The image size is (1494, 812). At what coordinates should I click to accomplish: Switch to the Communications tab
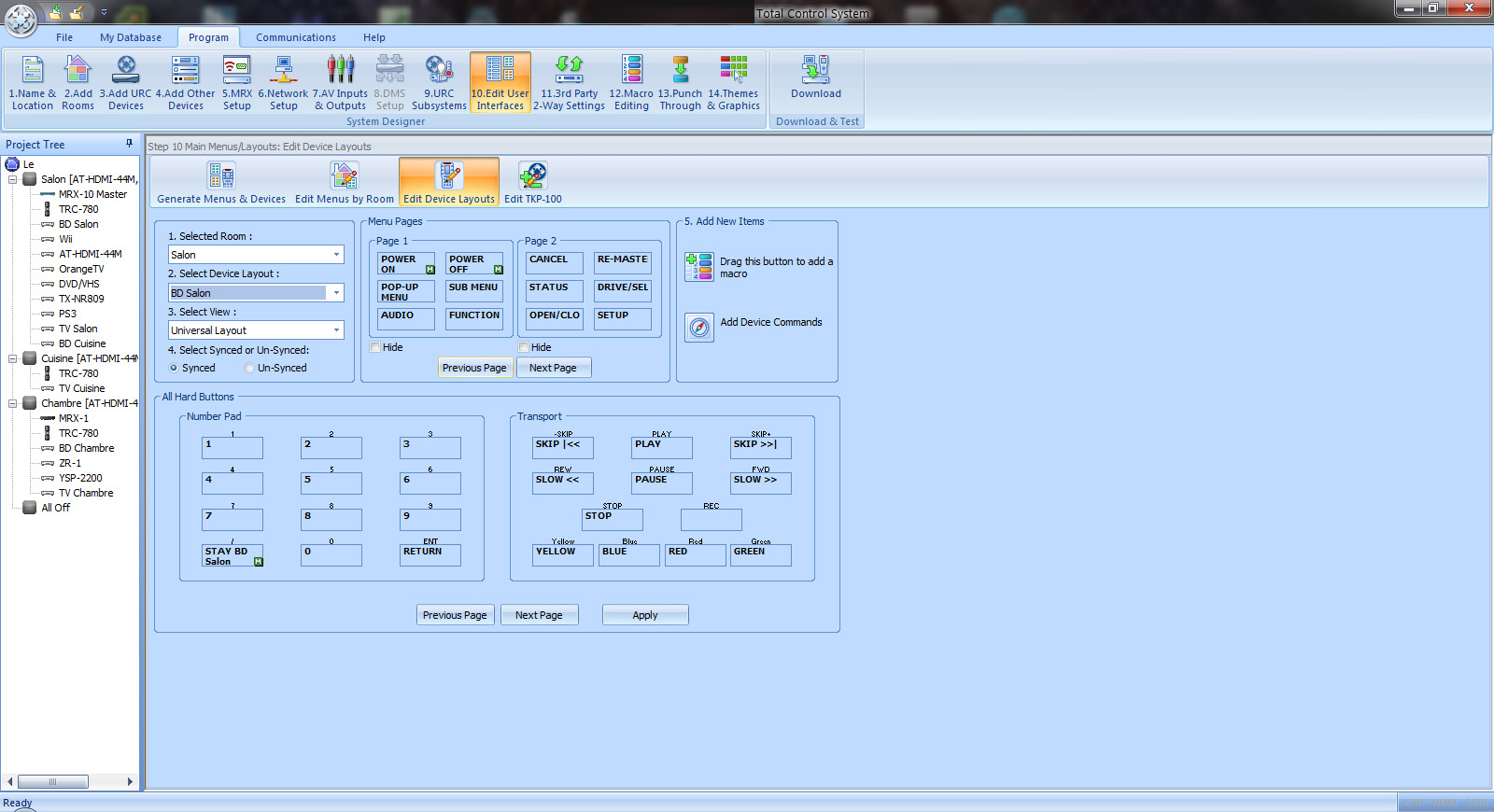(x=295, y=37)
